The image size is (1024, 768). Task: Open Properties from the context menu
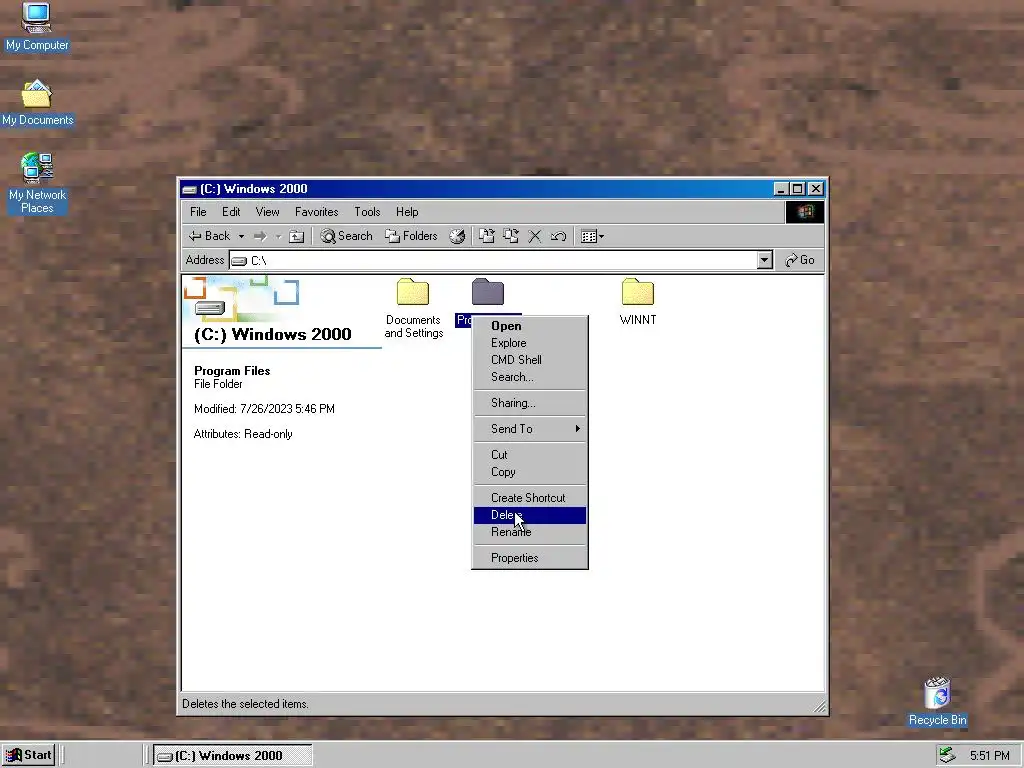point(530,558)
